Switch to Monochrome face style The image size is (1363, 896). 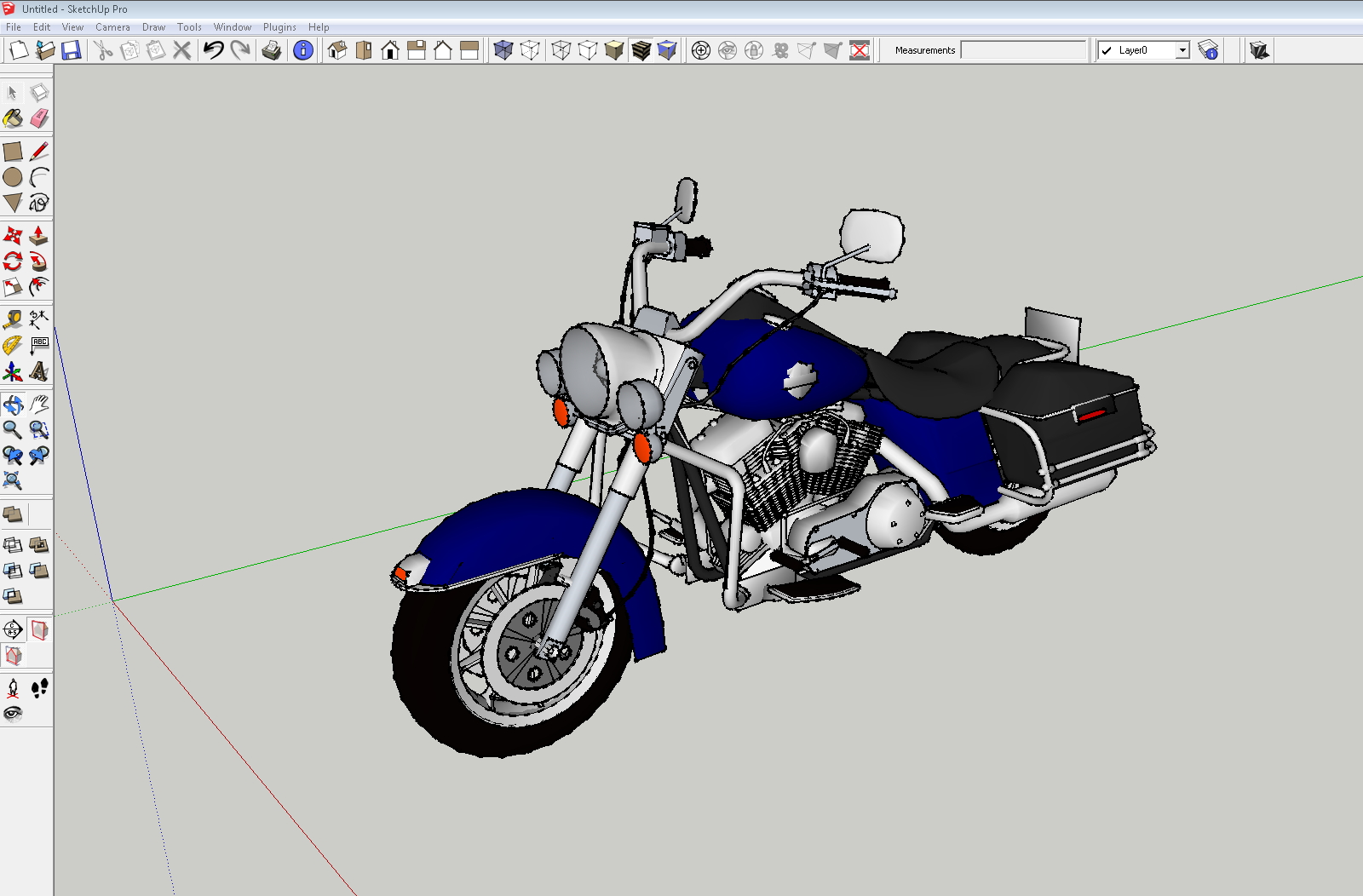(667, 50)
